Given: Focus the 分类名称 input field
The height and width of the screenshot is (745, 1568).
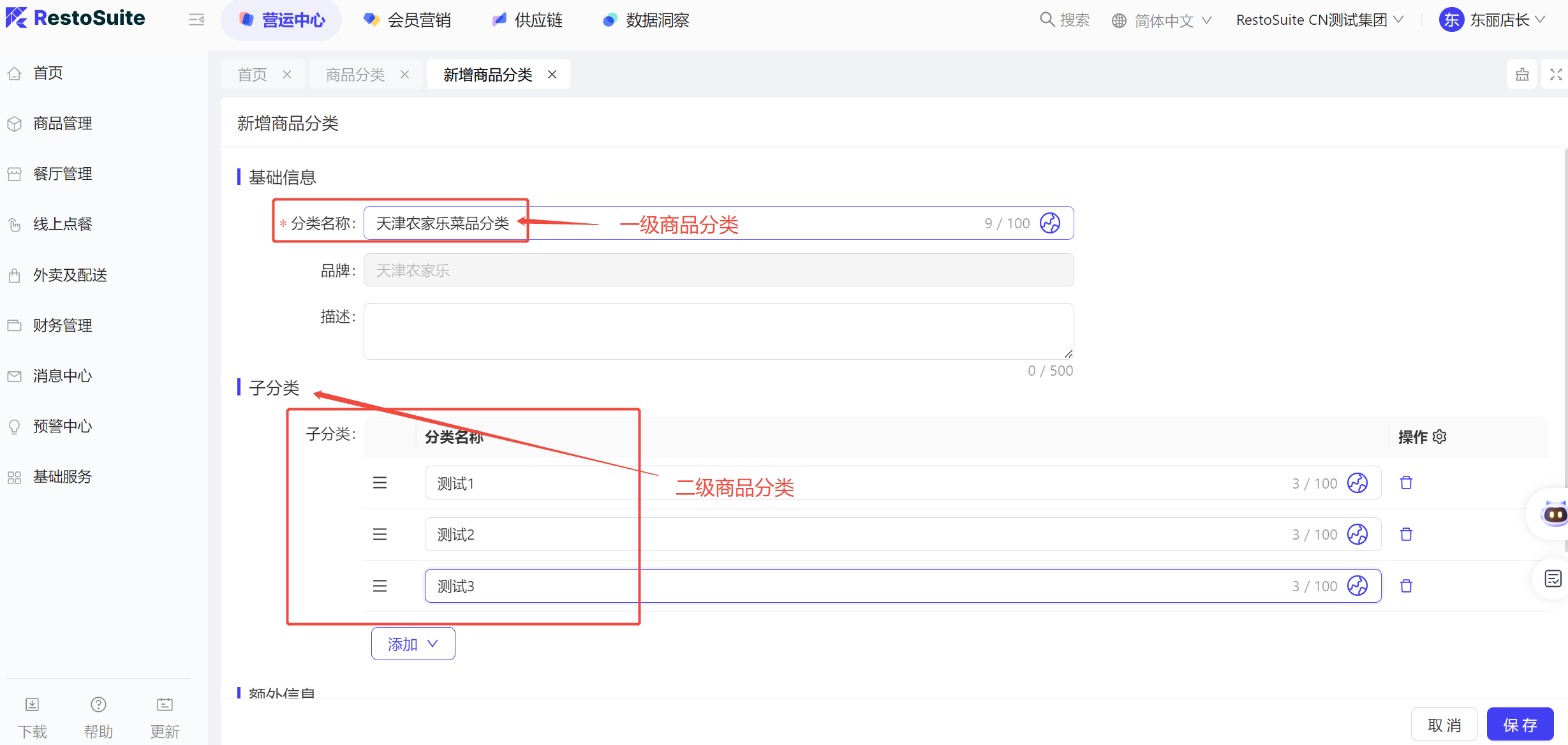Looking at the screenshot, I should pos(718,223).
